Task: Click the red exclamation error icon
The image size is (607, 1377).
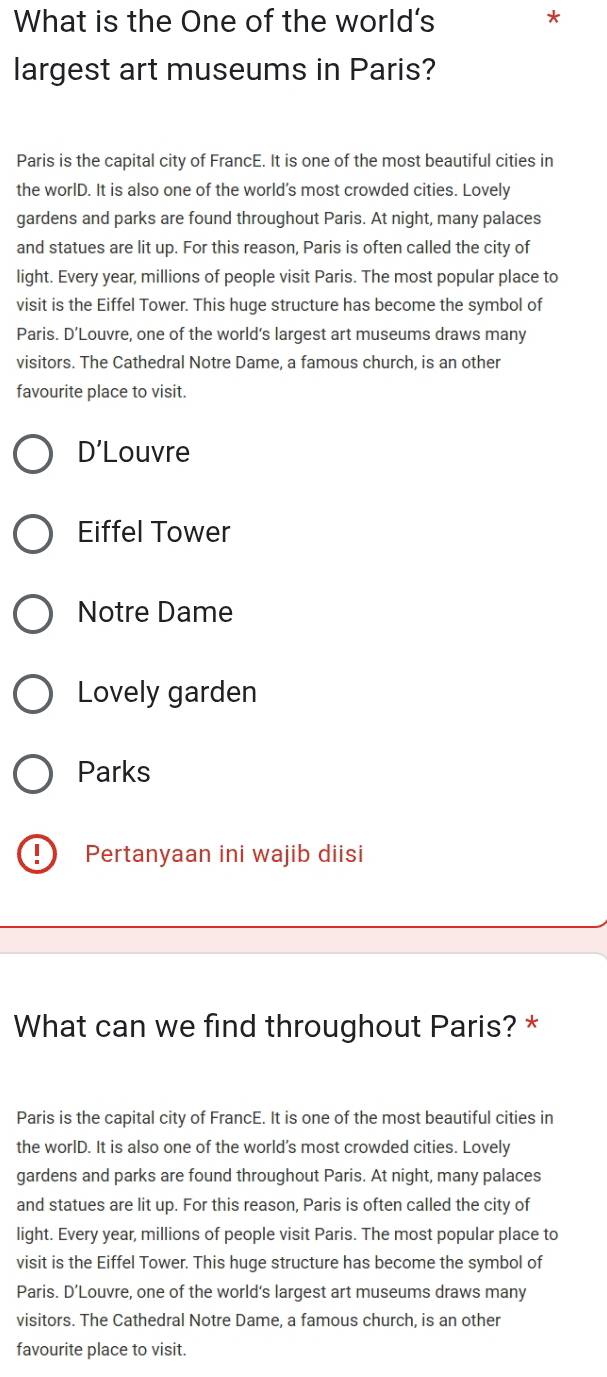Action: 37,855
